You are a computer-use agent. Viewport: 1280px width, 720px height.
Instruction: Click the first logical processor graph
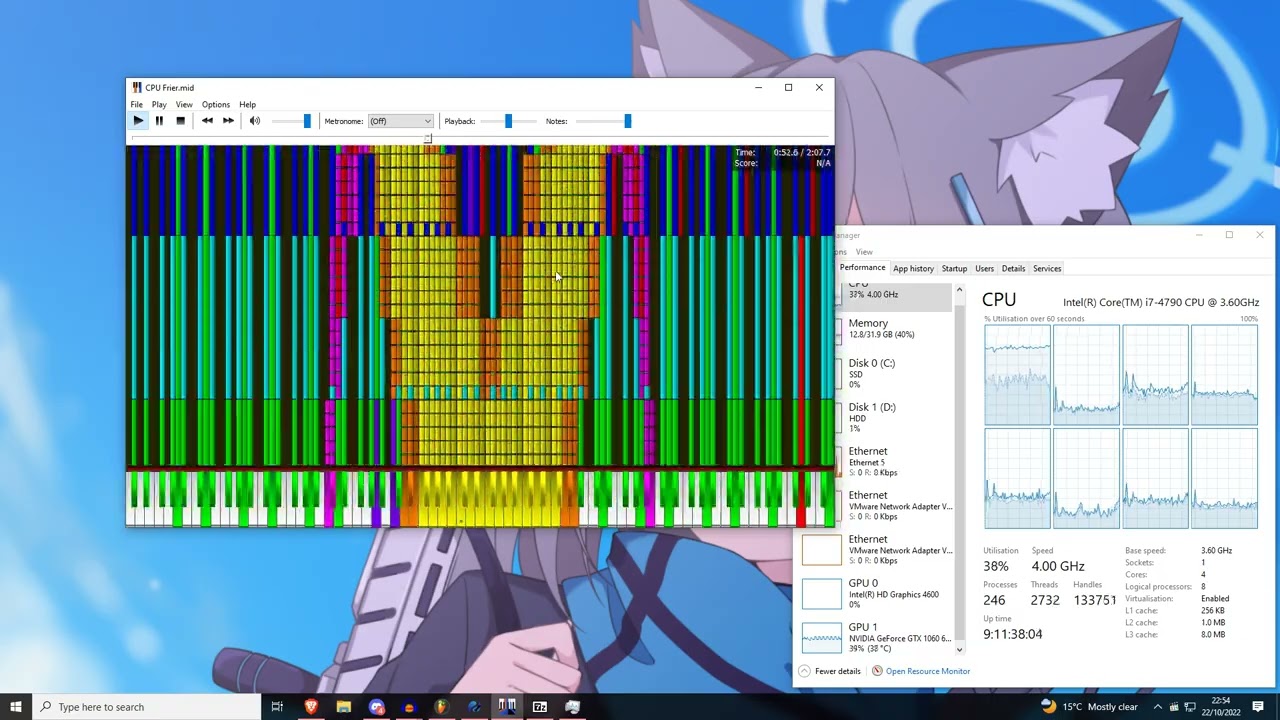(x=1017, y=375)
